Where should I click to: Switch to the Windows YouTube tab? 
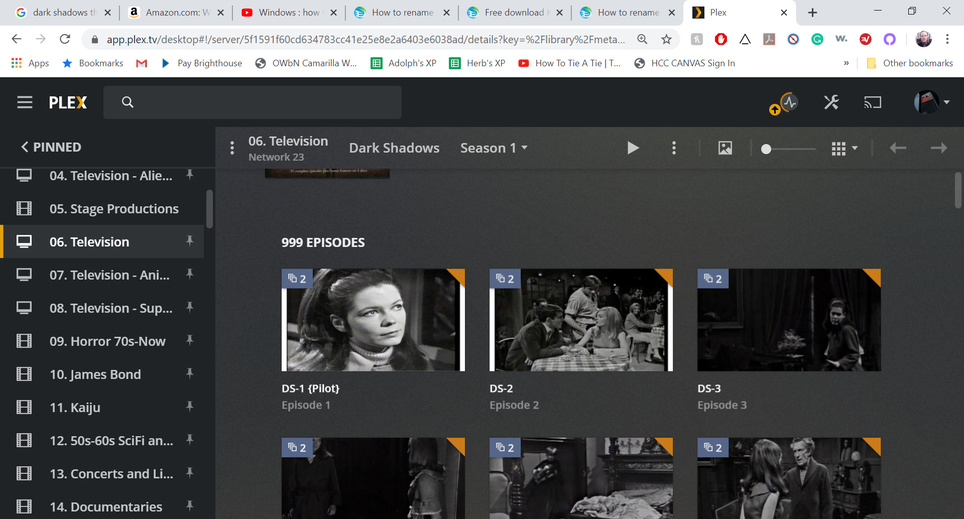coord(288,12)
